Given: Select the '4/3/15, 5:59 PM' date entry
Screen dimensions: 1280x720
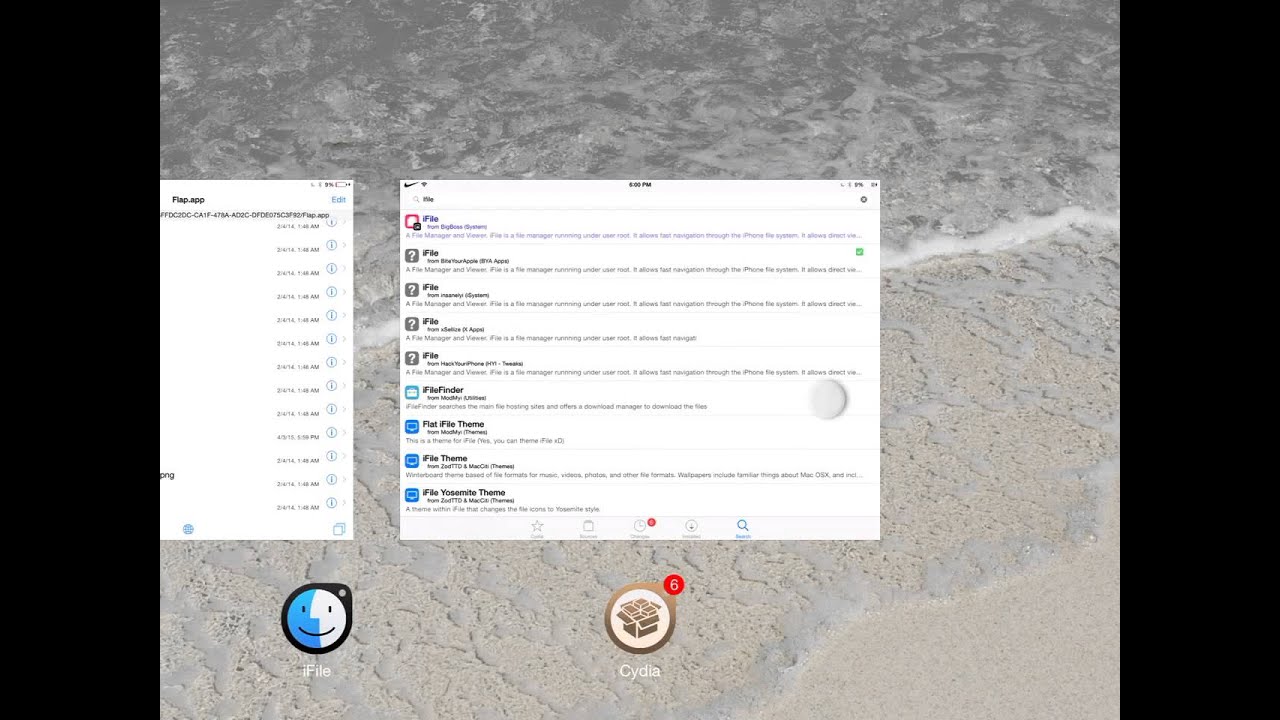Looking at the screenshot, I should (298, 437).
